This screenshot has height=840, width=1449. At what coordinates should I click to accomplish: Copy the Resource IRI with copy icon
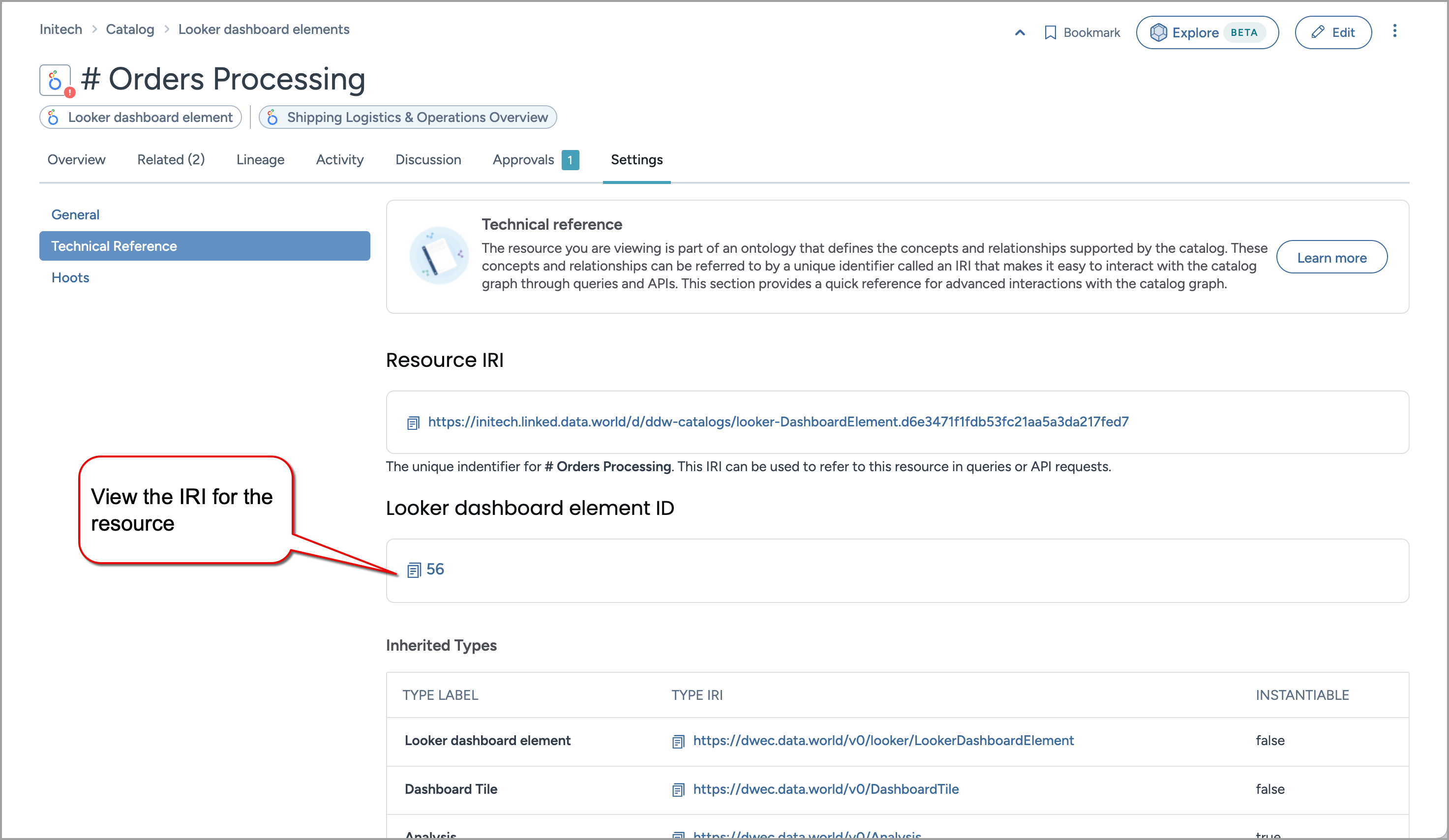413,423
